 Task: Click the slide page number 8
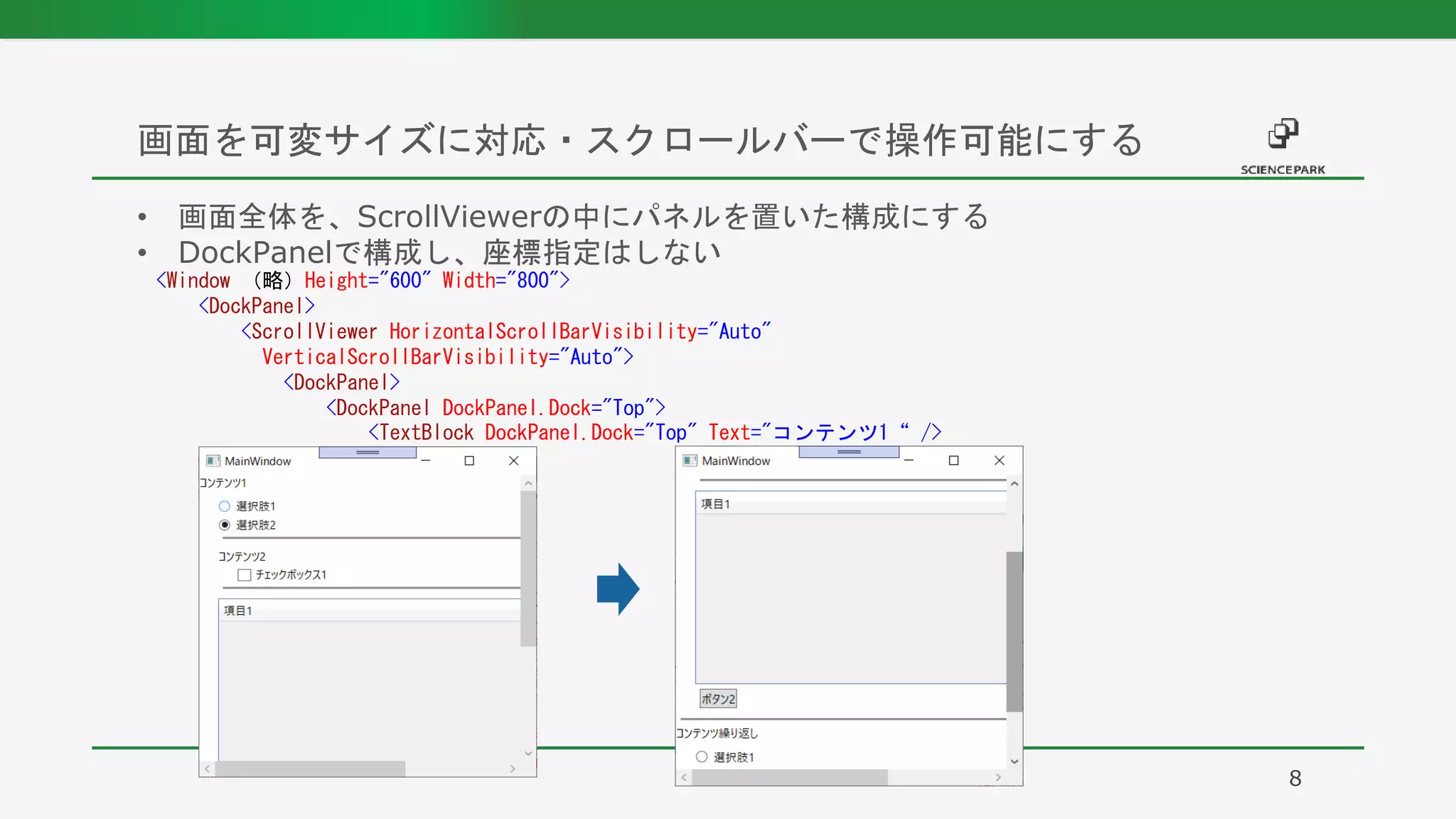1295,778
